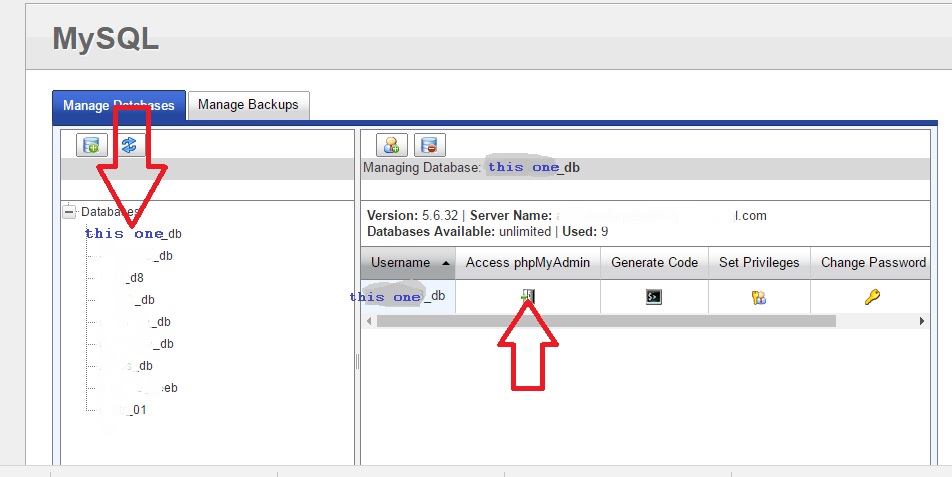Click the add new database icon
Image resolution: width=952 pixels, height=477 pixels.
click(x=92, y=145)
